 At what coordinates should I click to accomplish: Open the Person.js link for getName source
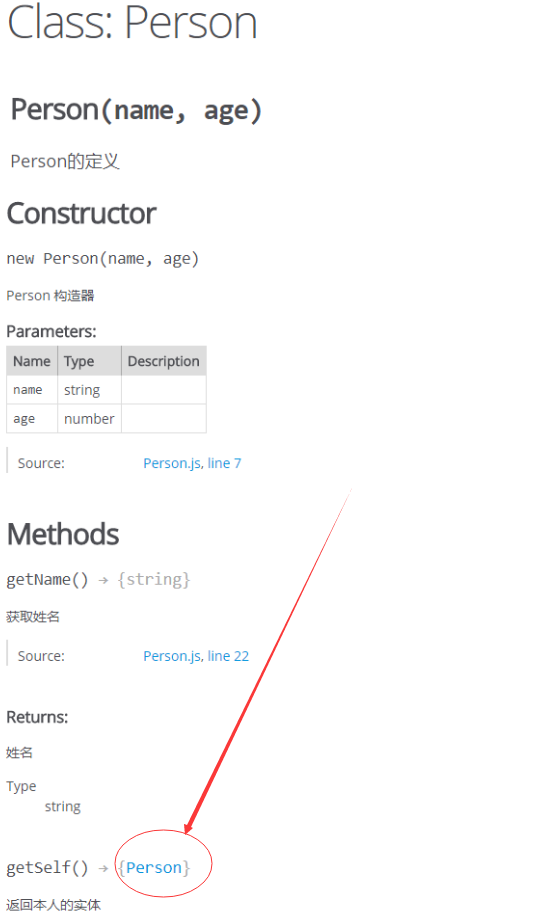pyautogui.click(x=173, y=656)
